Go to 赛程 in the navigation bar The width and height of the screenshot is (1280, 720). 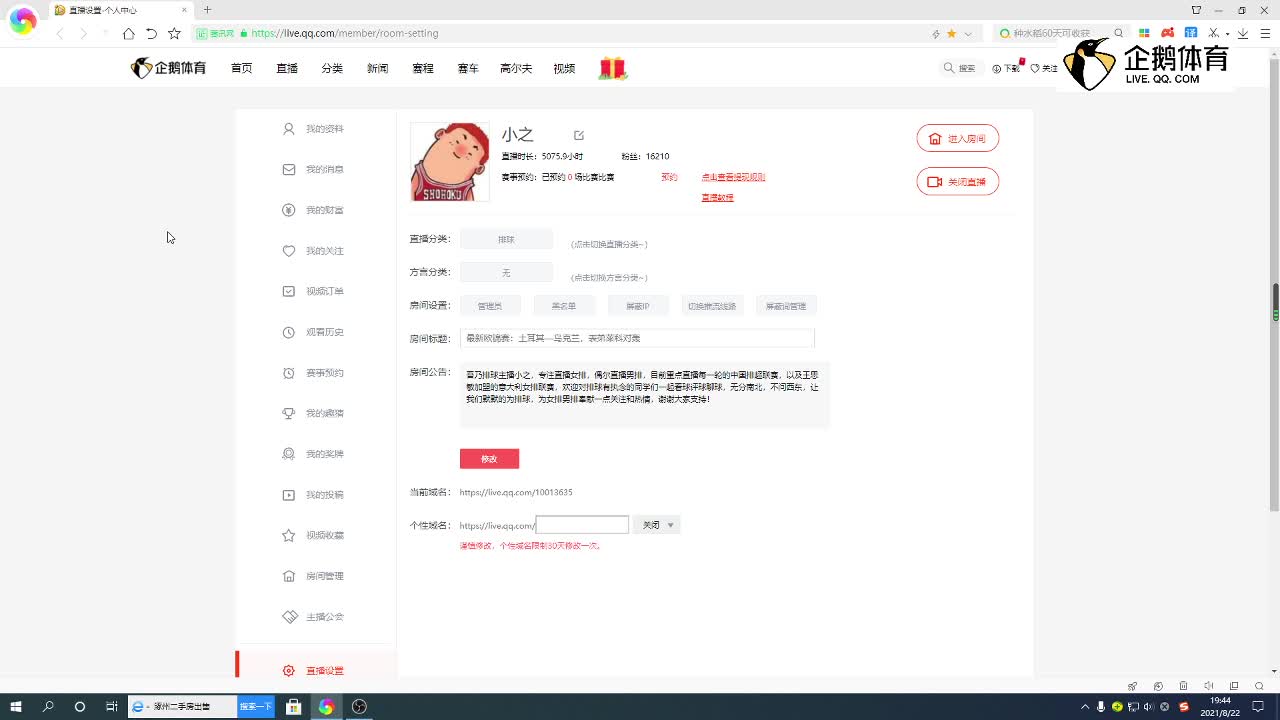pos(423,69)
